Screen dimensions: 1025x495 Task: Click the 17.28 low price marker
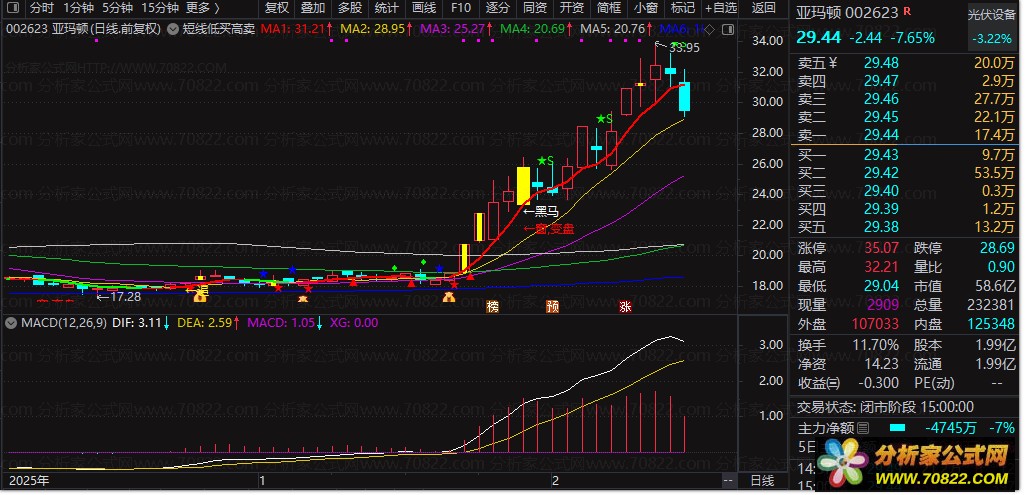point(126,297)
